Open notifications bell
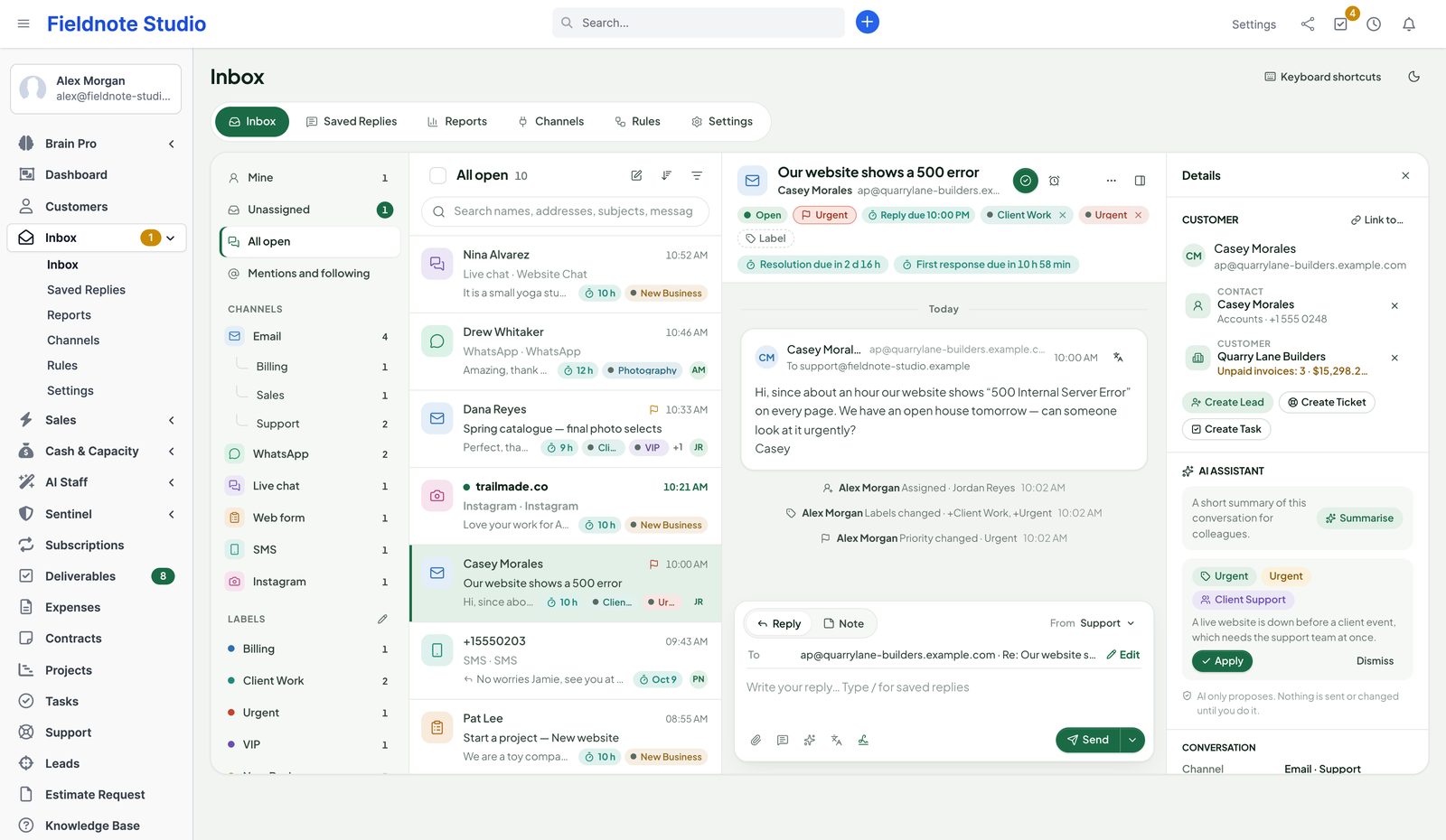 tap(1409, 24)
